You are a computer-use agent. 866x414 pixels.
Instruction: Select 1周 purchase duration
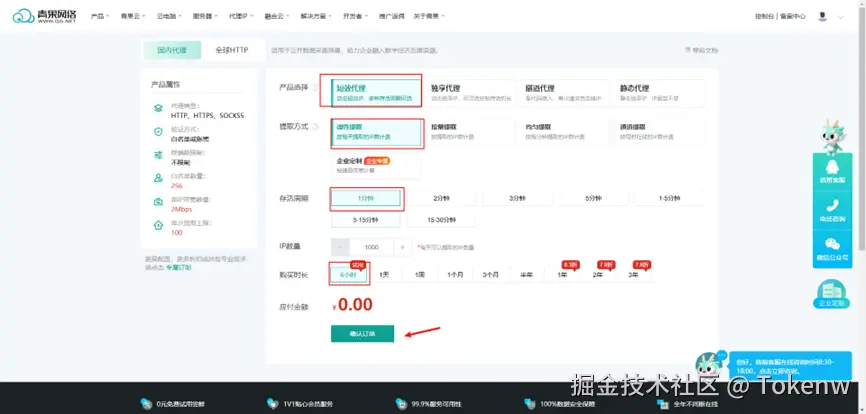click(419, 274)
